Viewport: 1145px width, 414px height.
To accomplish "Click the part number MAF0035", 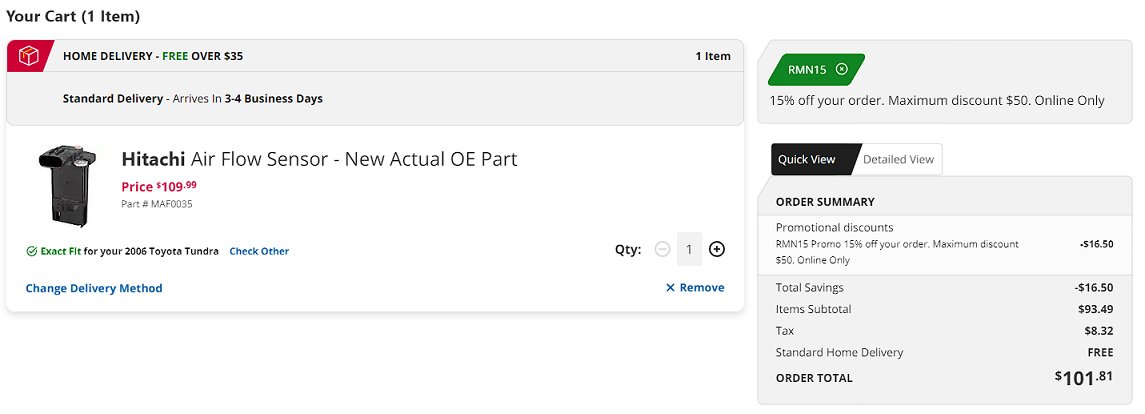I will pyautogui.click(x=157, y=204).
